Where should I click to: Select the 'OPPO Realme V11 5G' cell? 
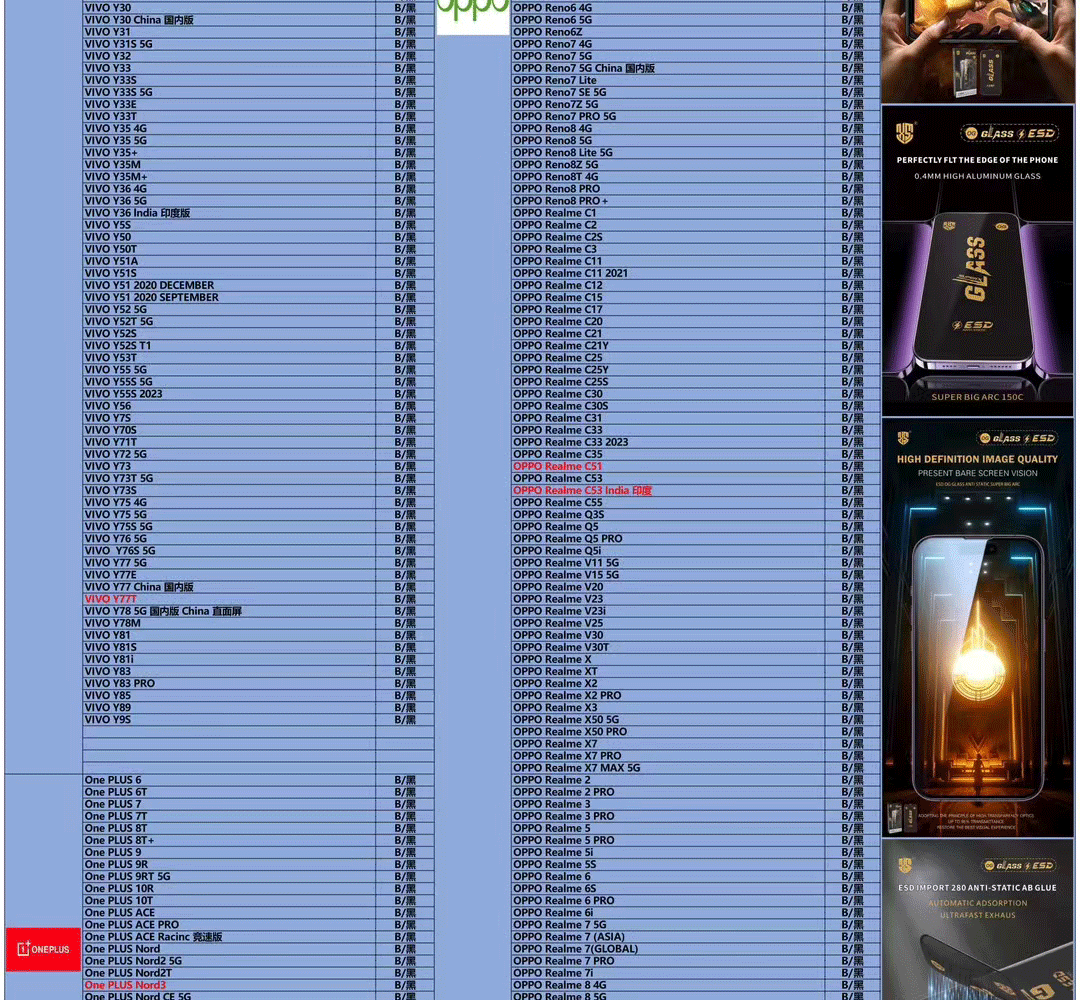click(668, 563)
